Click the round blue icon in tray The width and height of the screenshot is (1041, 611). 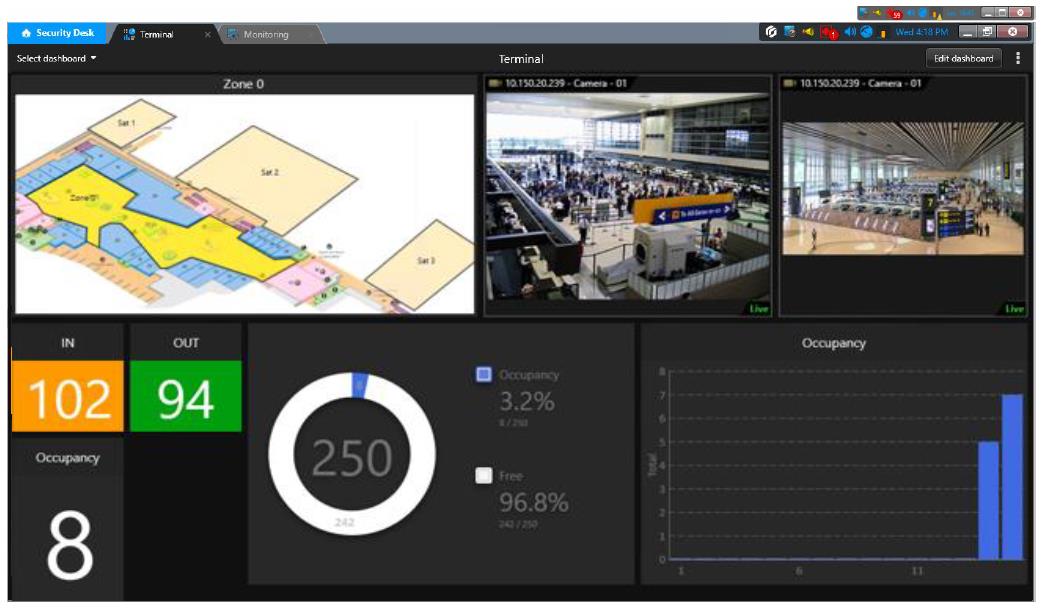[866, 32]
